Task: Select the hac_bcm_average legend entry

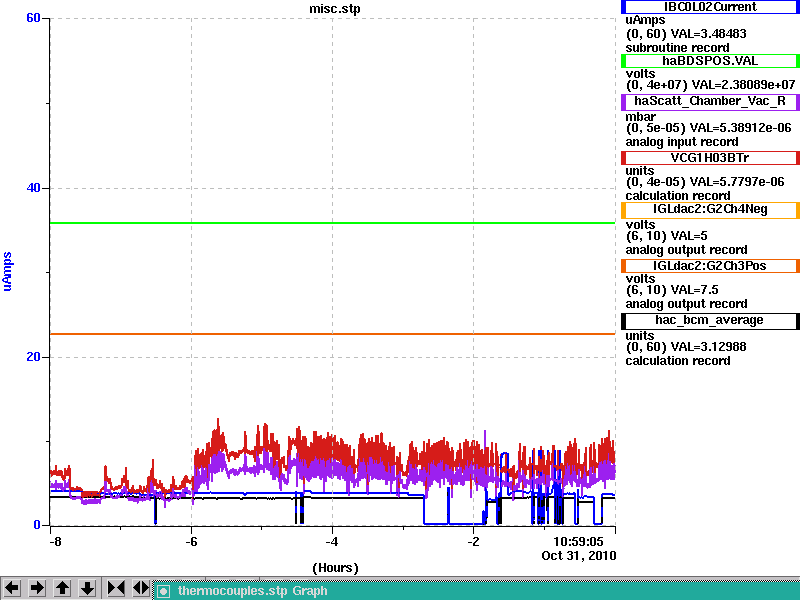Action: click(x=710, y=320)
